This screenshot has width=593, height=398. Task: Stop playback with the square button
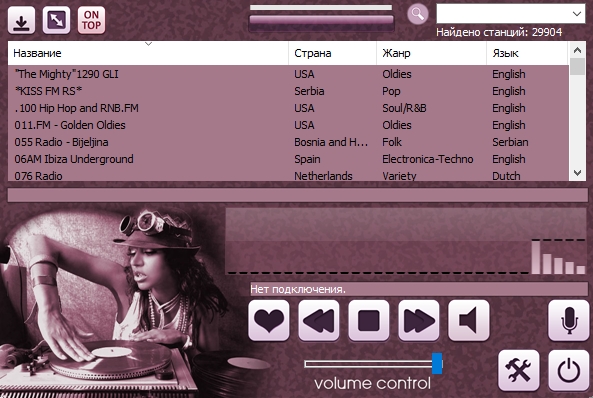(x=369, y=320)
